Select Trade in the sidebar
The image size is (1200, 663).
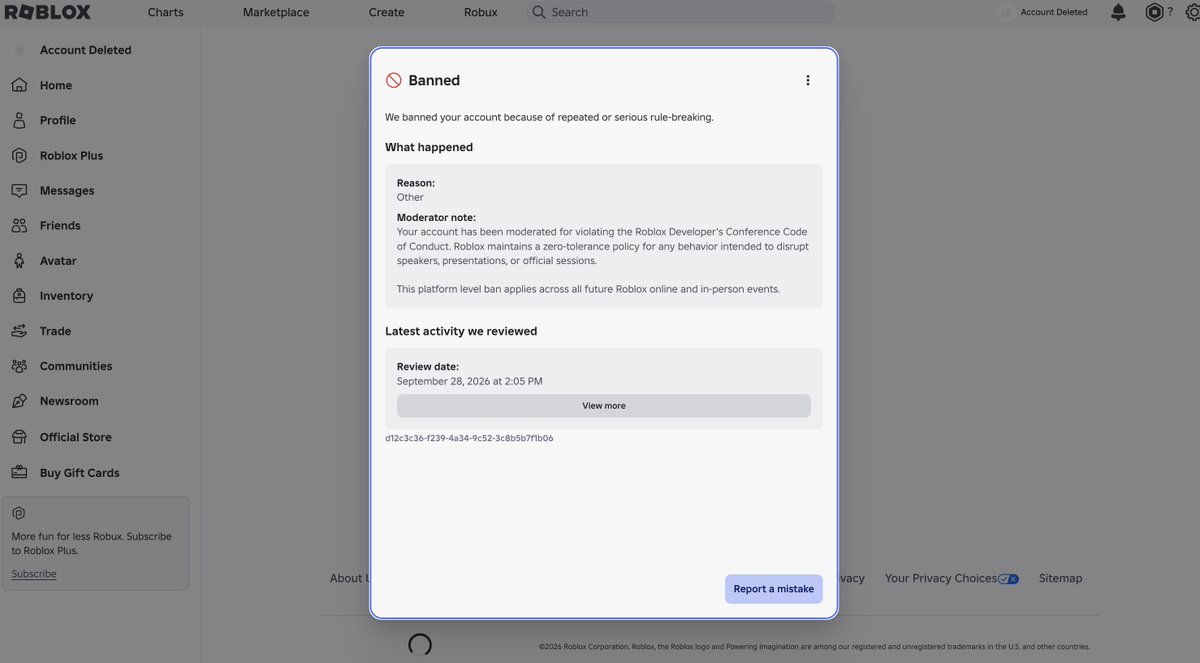[x=55, y=331]
